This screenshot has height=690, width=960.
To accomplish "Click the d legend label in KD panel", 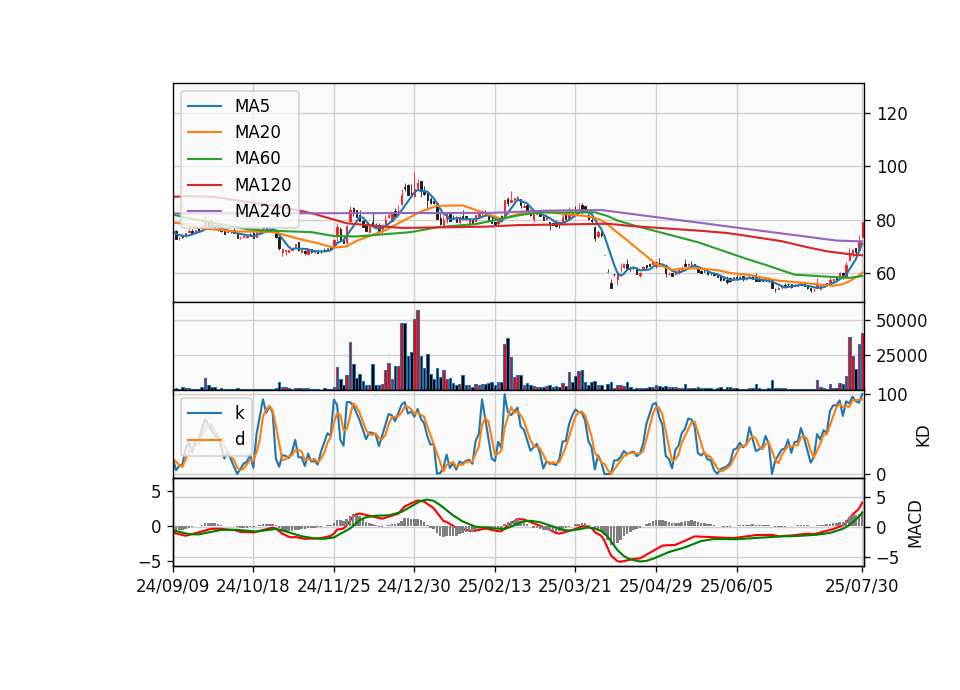I will coord(239,439).
